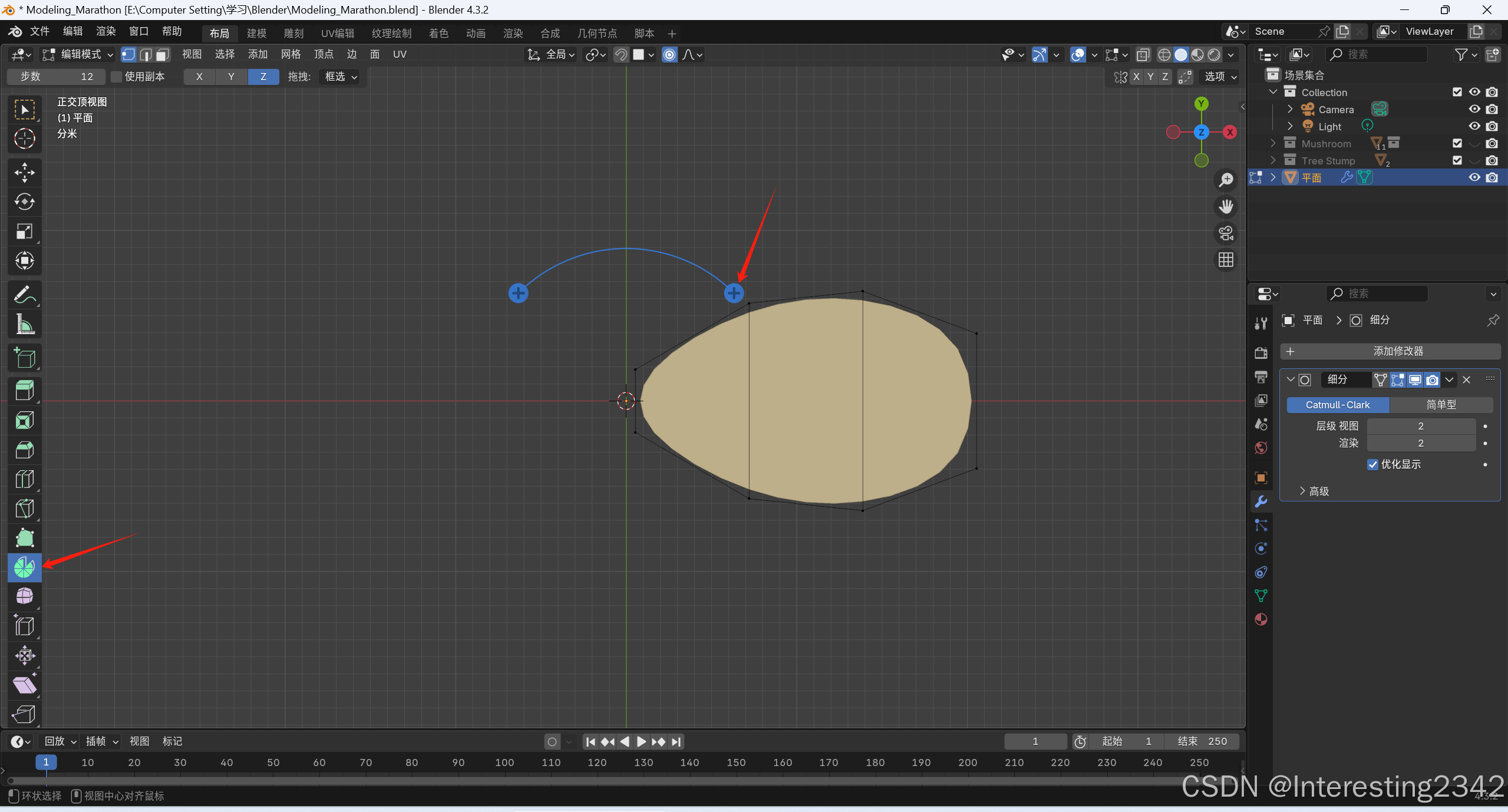Uncheck the 优化显示 checkbox

point(1372,464)
